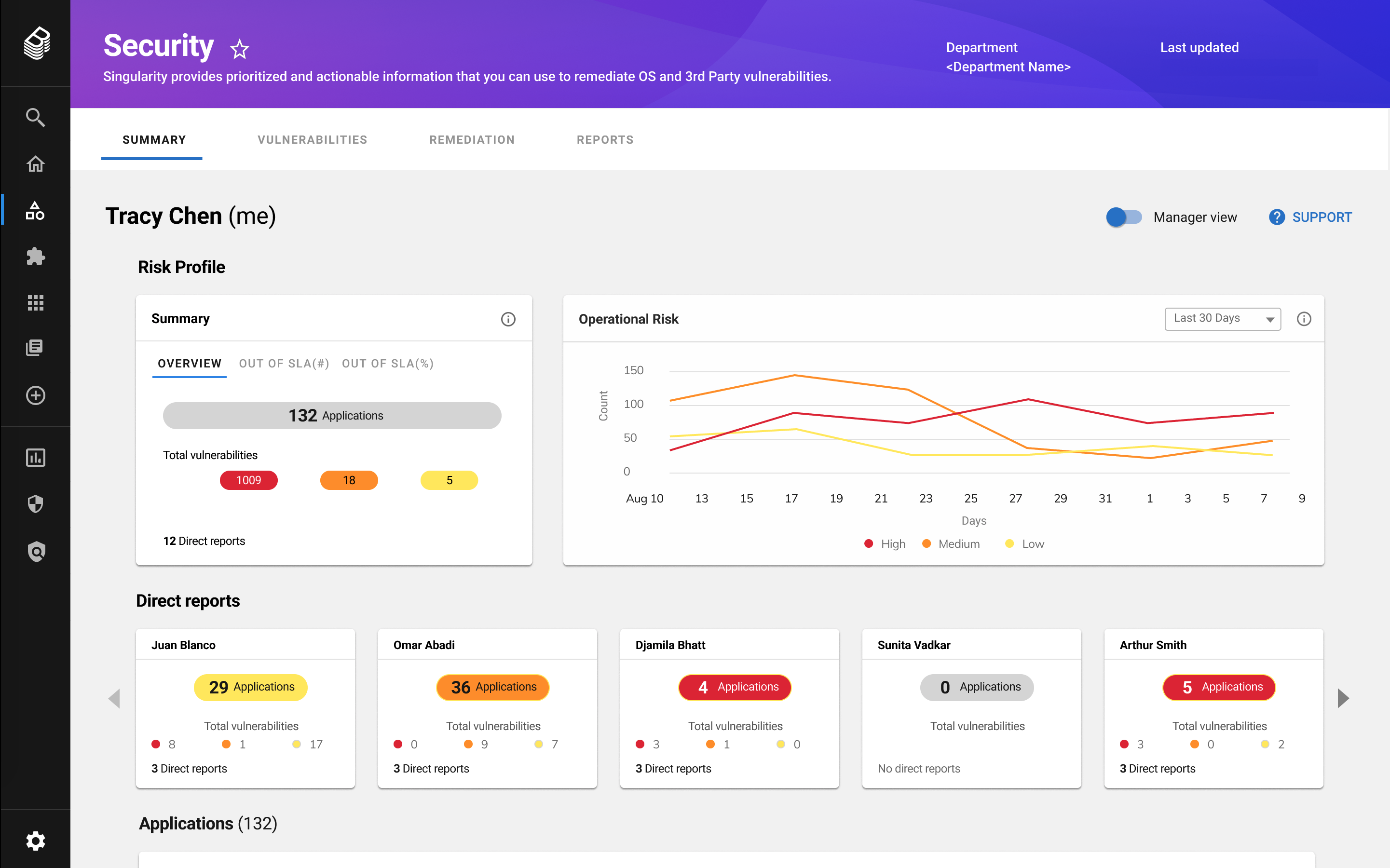1390x868 pixels.
Task: Click Arthur Smith's 3 Direct reports
Action: pos(1158,769)
